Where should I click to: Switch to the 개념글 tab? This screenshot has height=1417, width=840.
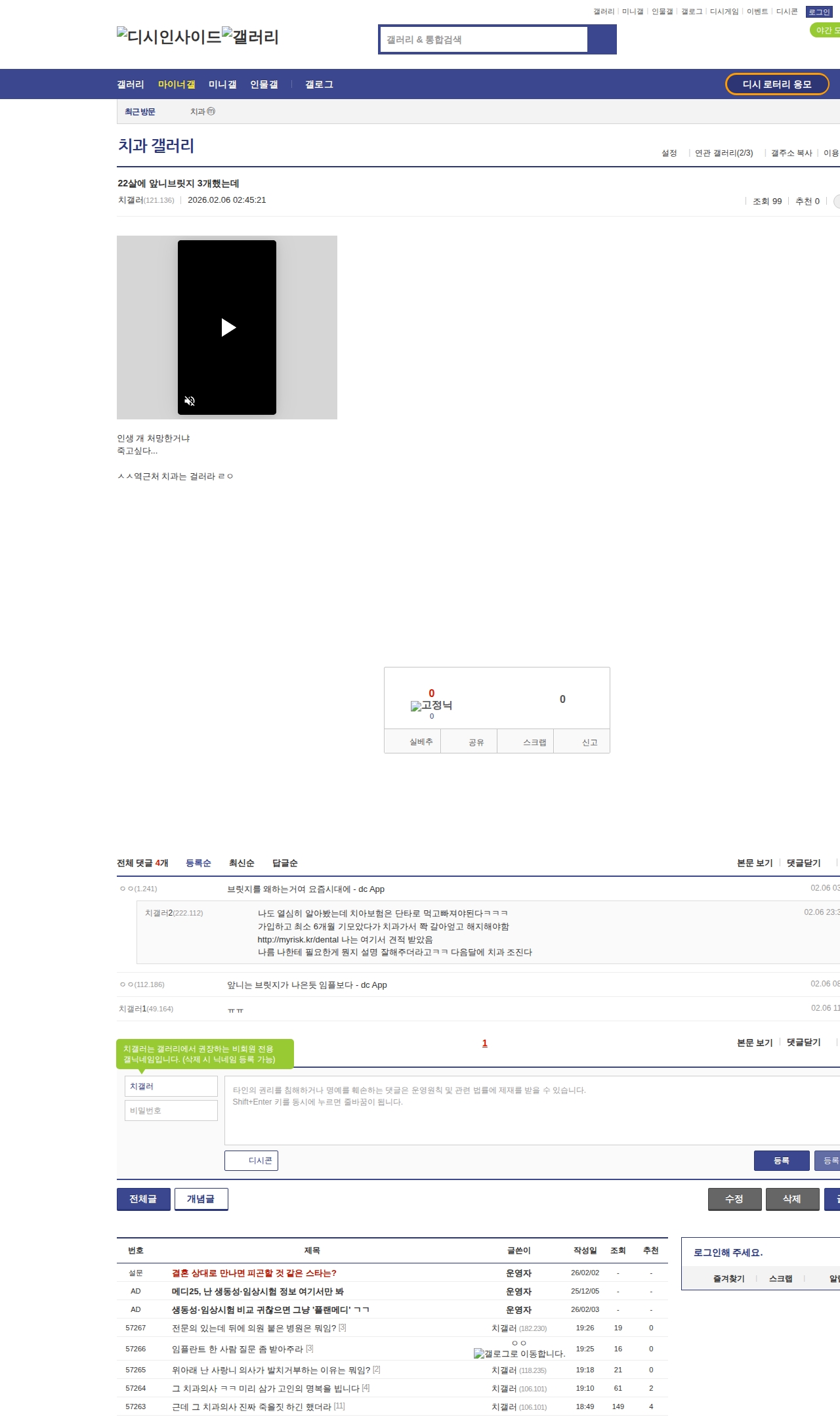pyautogui.click(x=201, y=1199)
